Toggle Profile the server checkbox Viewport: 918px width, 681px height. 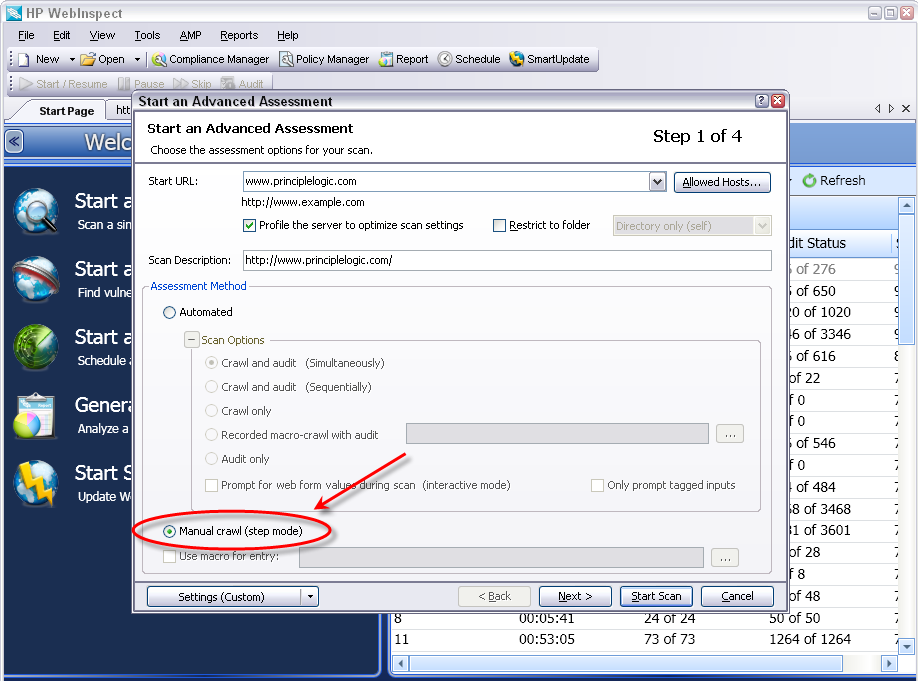[249, 225]
